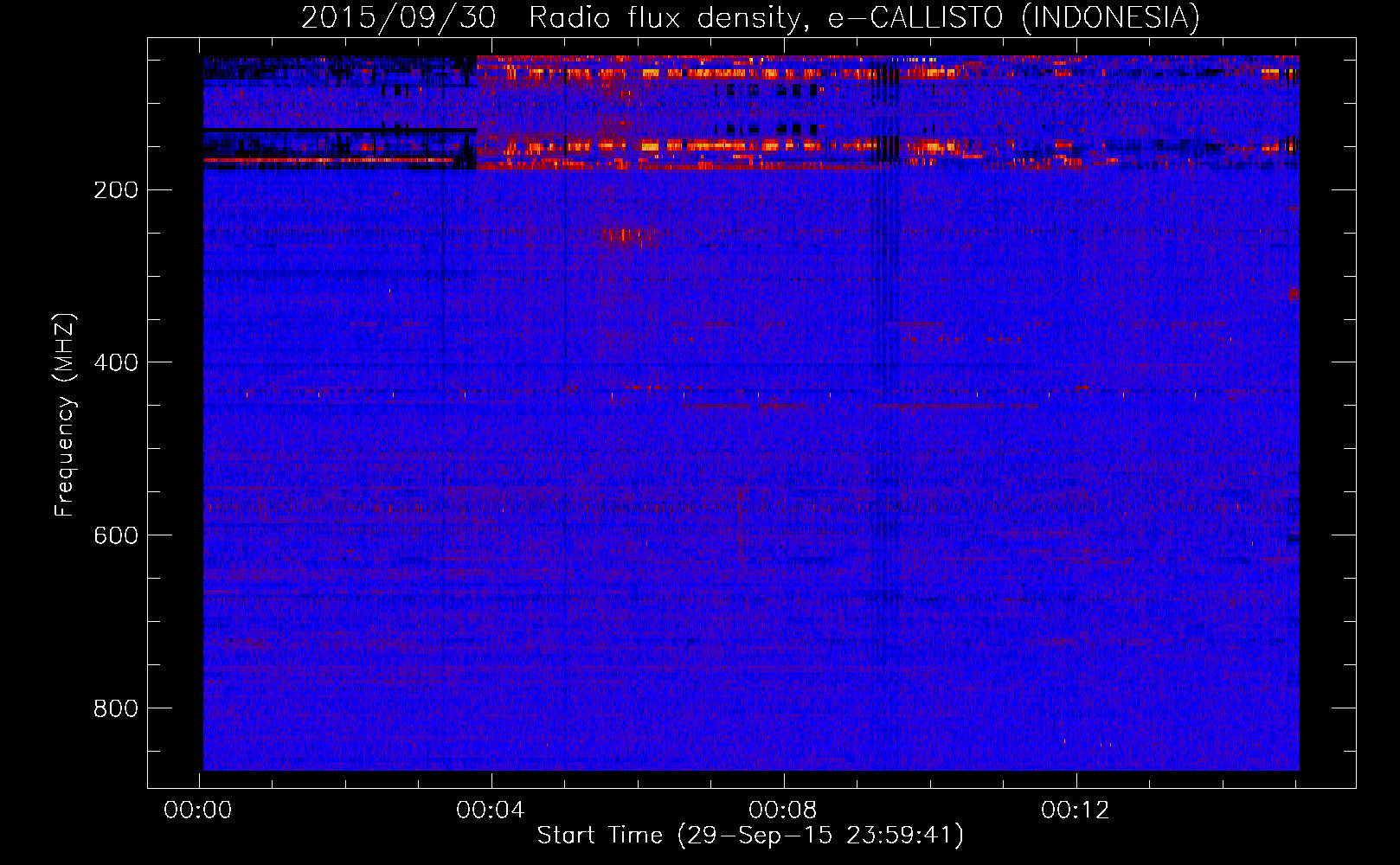Image resolution: width=1400 pixels, height=865 pixels.
Task: Click the 00:08 time tick label
Action: click(x=783, y=811)
